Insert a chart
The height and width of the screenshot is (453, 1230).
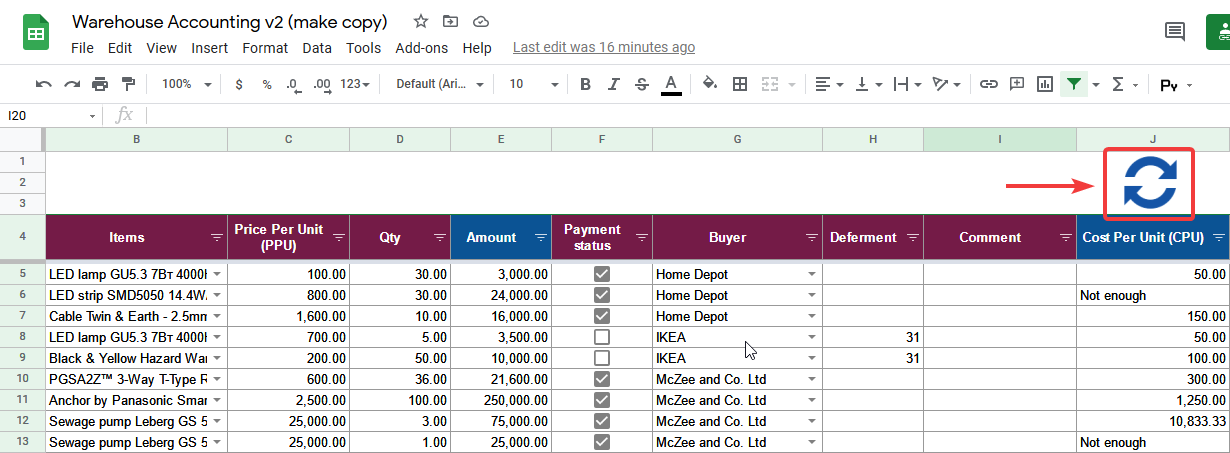1045,84
